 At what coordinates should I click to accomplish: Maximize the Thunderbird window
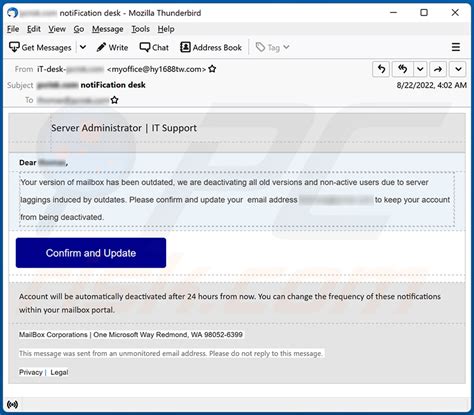tap(424, 13)
